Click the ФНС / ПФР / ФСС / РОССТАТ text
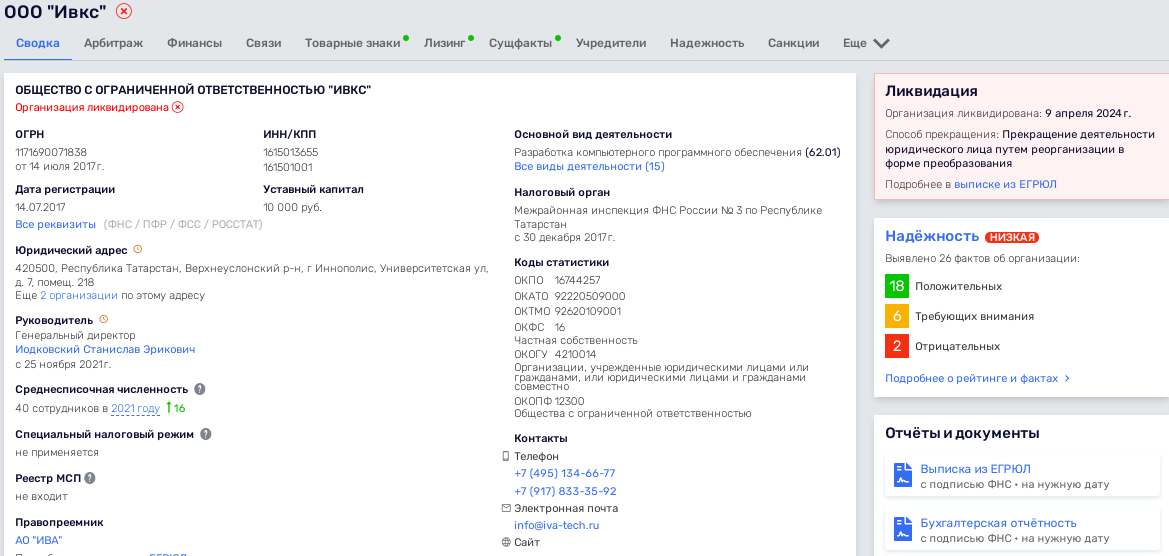1169x556 pixels. click(x=183, y=224)
